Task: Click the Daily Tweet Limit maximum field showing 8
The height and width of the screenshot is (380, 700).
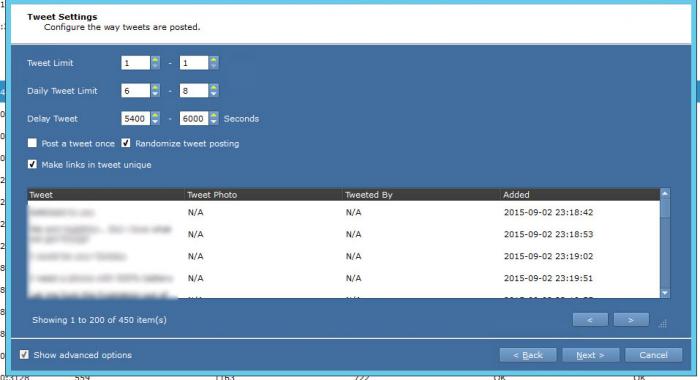Action: 194,91
